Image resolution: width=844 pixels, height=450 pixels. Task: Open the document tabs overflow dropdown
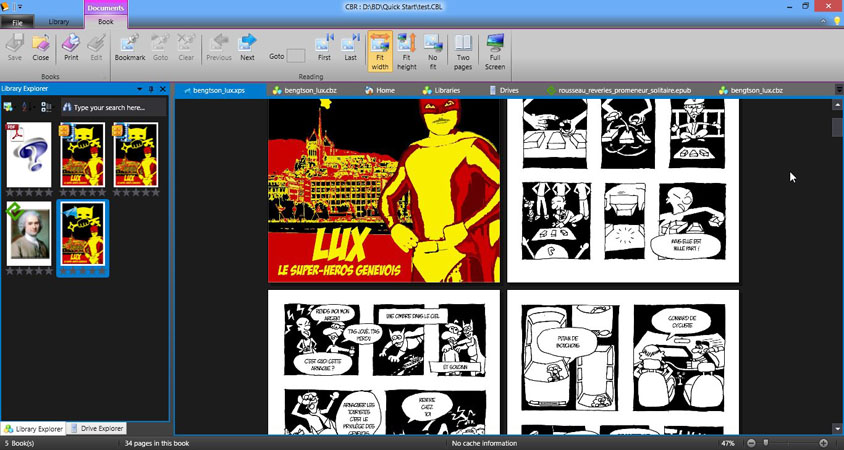pos(839,89)
